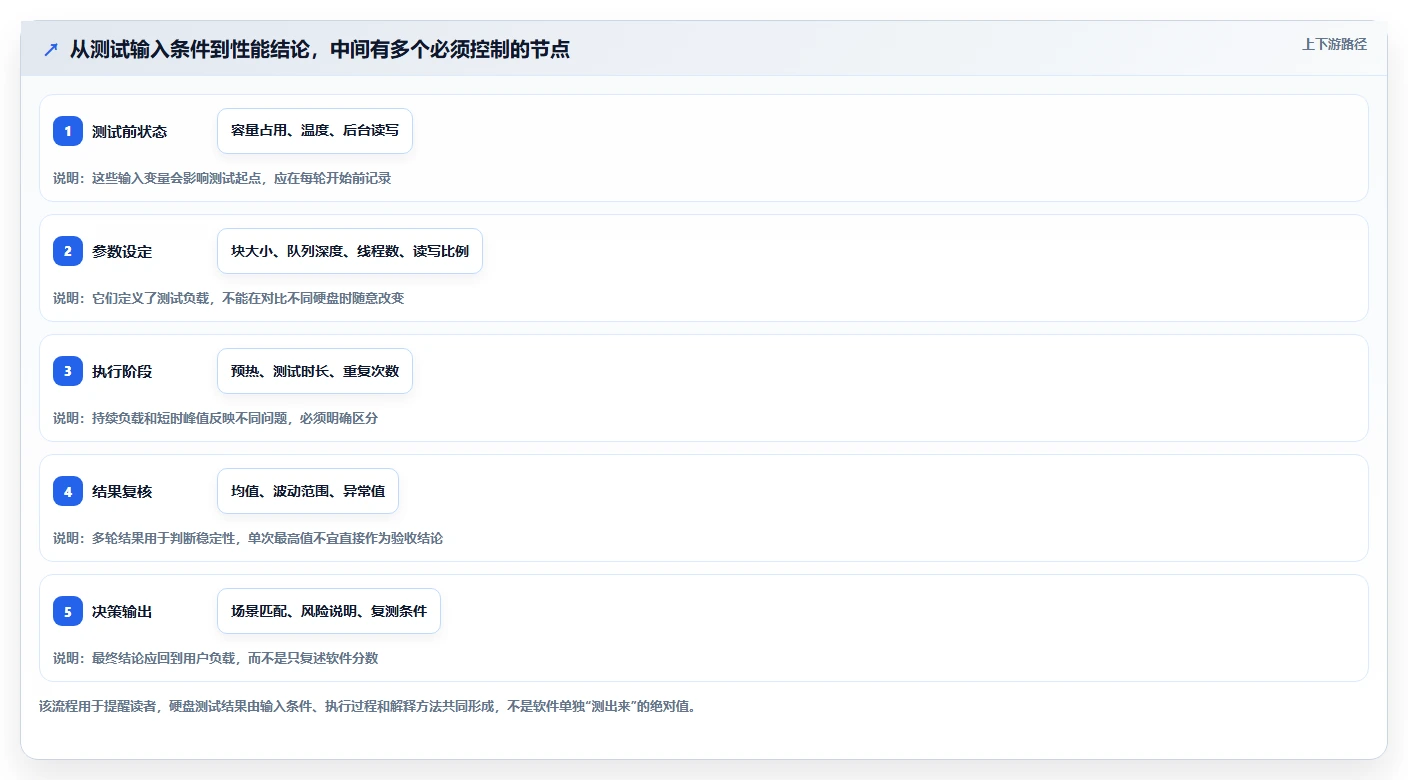
Task: Click step number 5 badge
Action: [68, 611]
